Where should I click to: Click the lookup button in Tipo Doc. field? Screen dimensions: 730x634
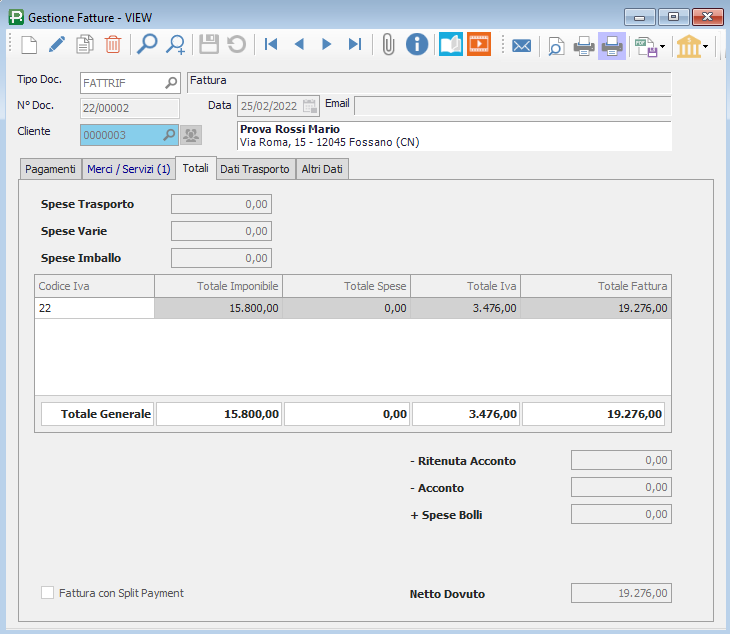point(171,82)
